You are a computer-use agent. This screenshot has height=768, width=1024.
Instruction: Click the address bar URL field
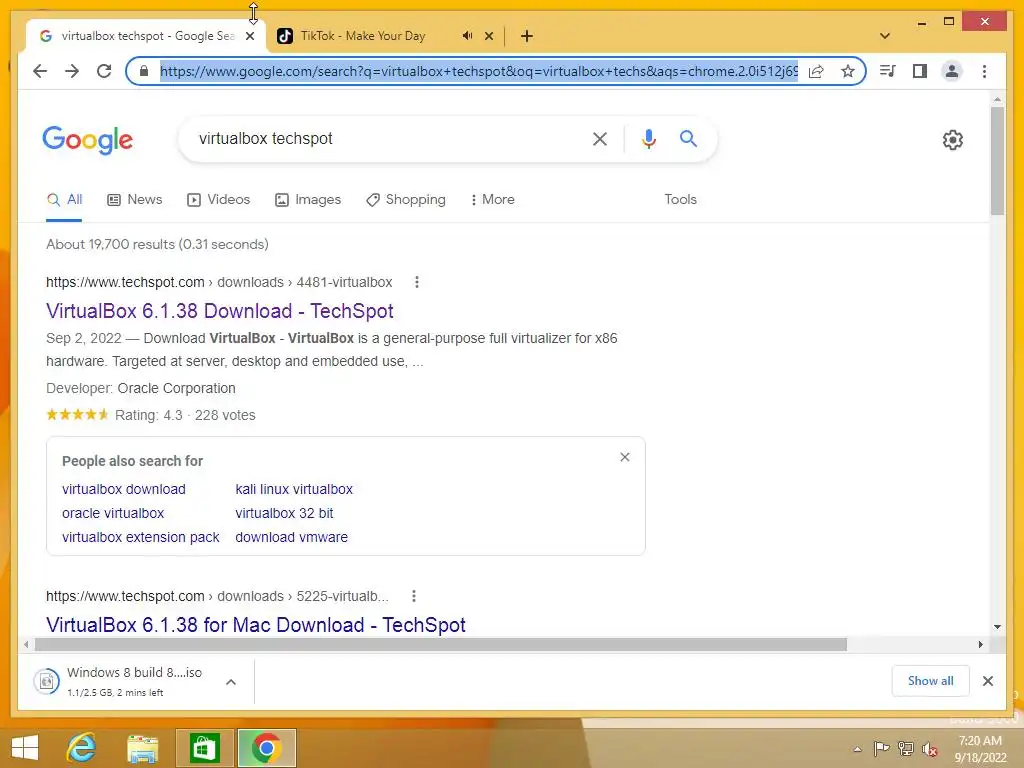click(x=478, y=71)
